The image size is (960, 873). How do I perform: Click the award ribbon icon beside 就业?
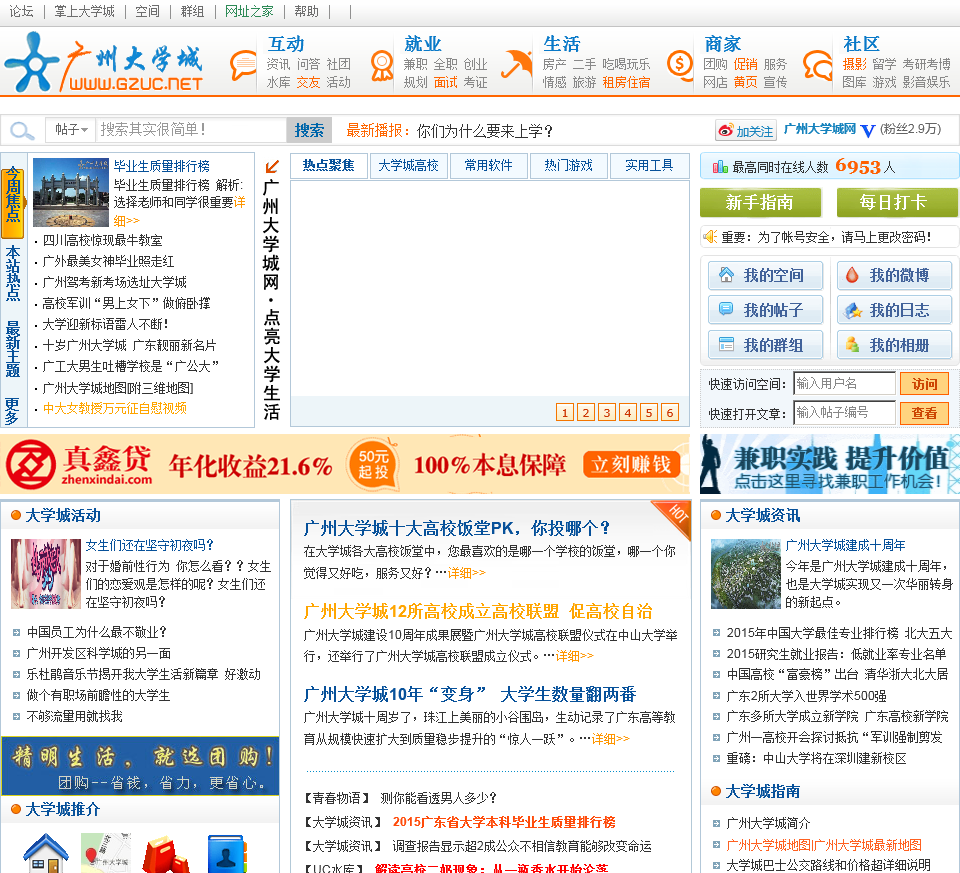coord(381,66)
